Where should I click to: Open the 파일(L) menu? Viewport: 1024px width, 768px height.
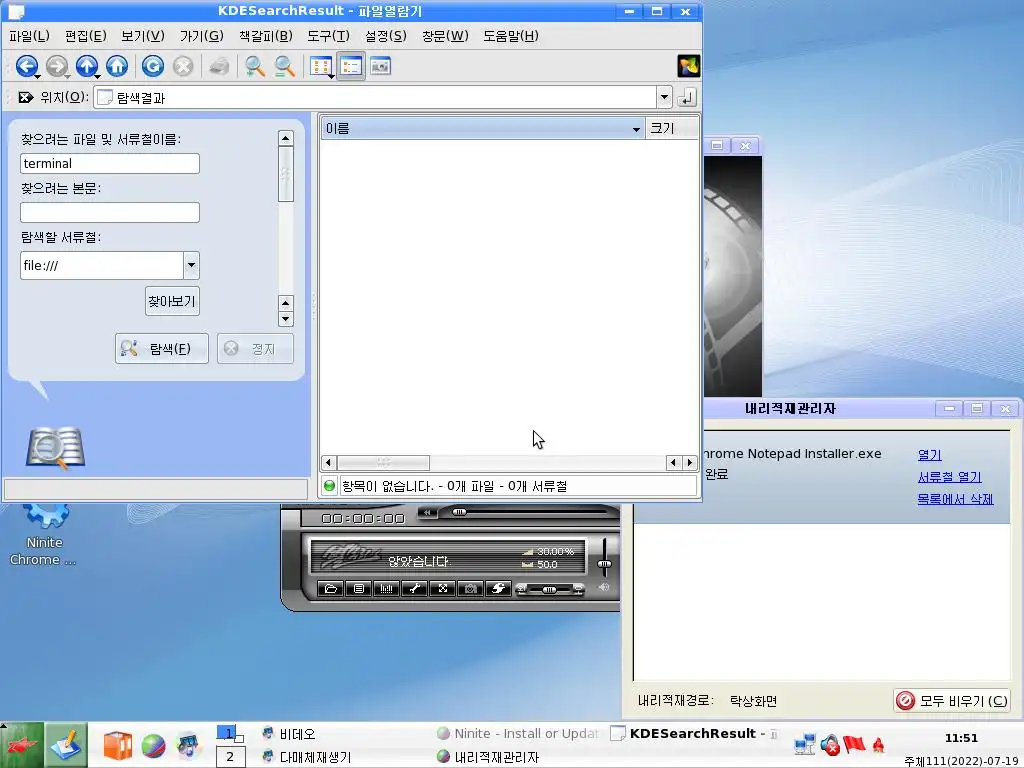(x=29, y=36)
